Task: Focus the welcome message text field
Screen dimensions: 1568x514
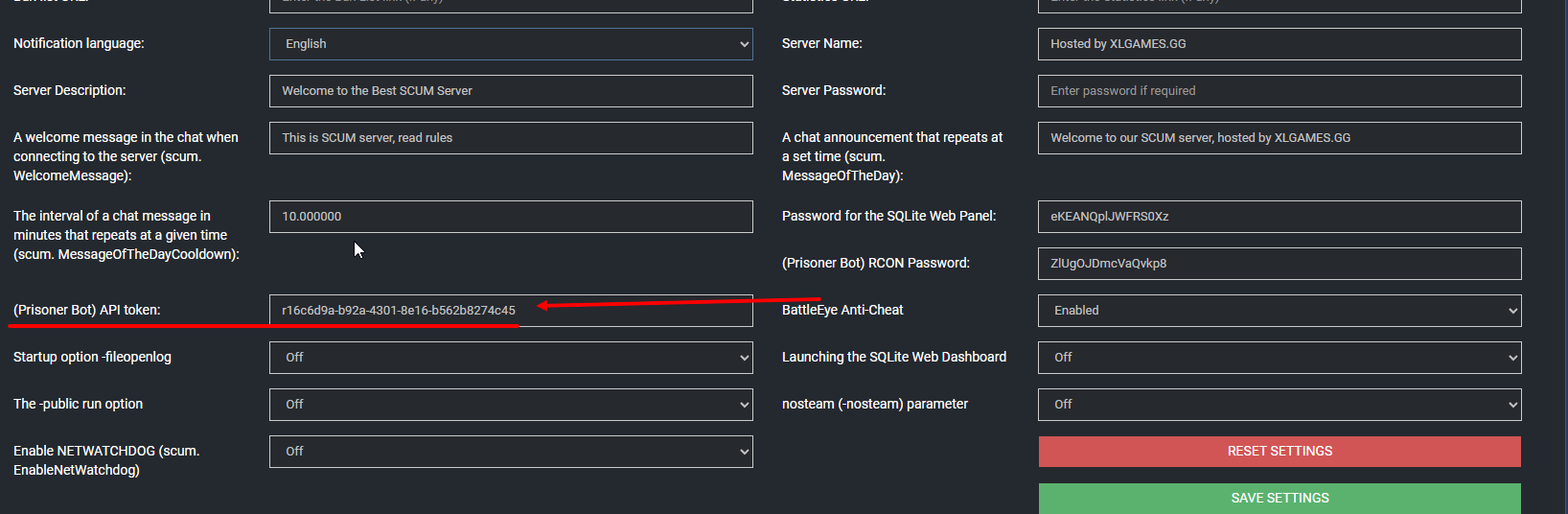Action: 511,138
